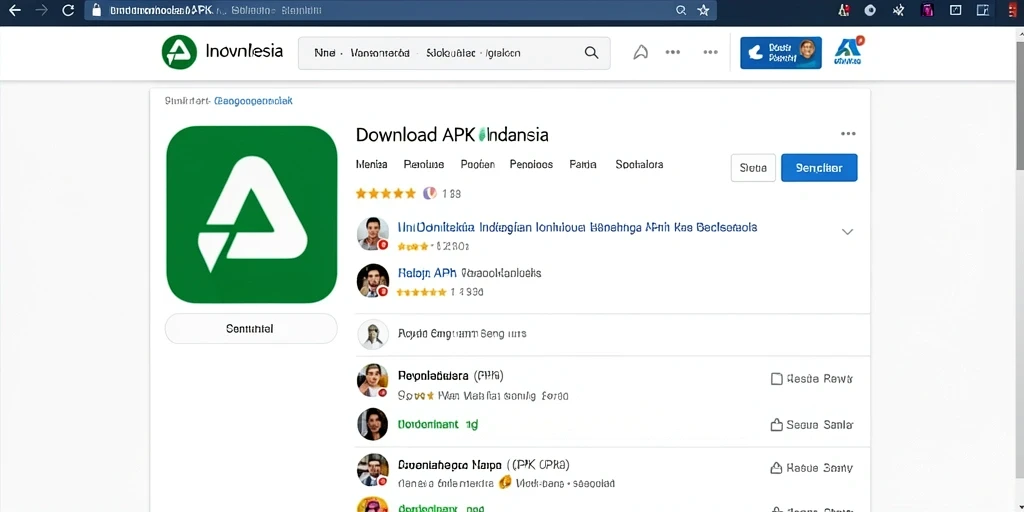Open the red A extension icon
This screenshot has height=512, width=1024.
(x=844, y=10)
